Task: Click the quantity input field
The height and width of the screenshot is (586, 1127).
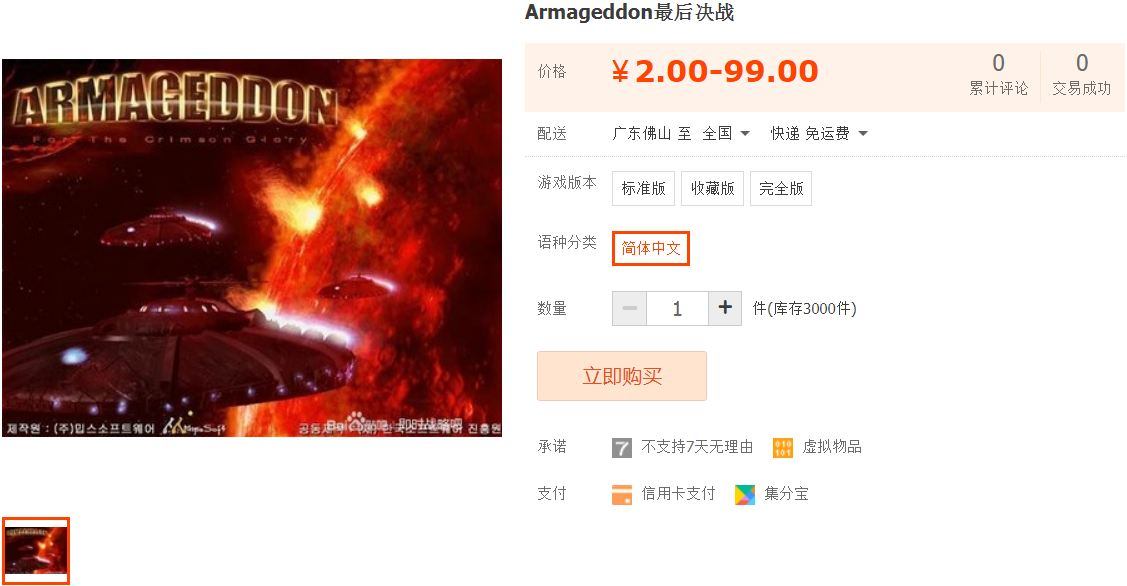Action: 677,308
